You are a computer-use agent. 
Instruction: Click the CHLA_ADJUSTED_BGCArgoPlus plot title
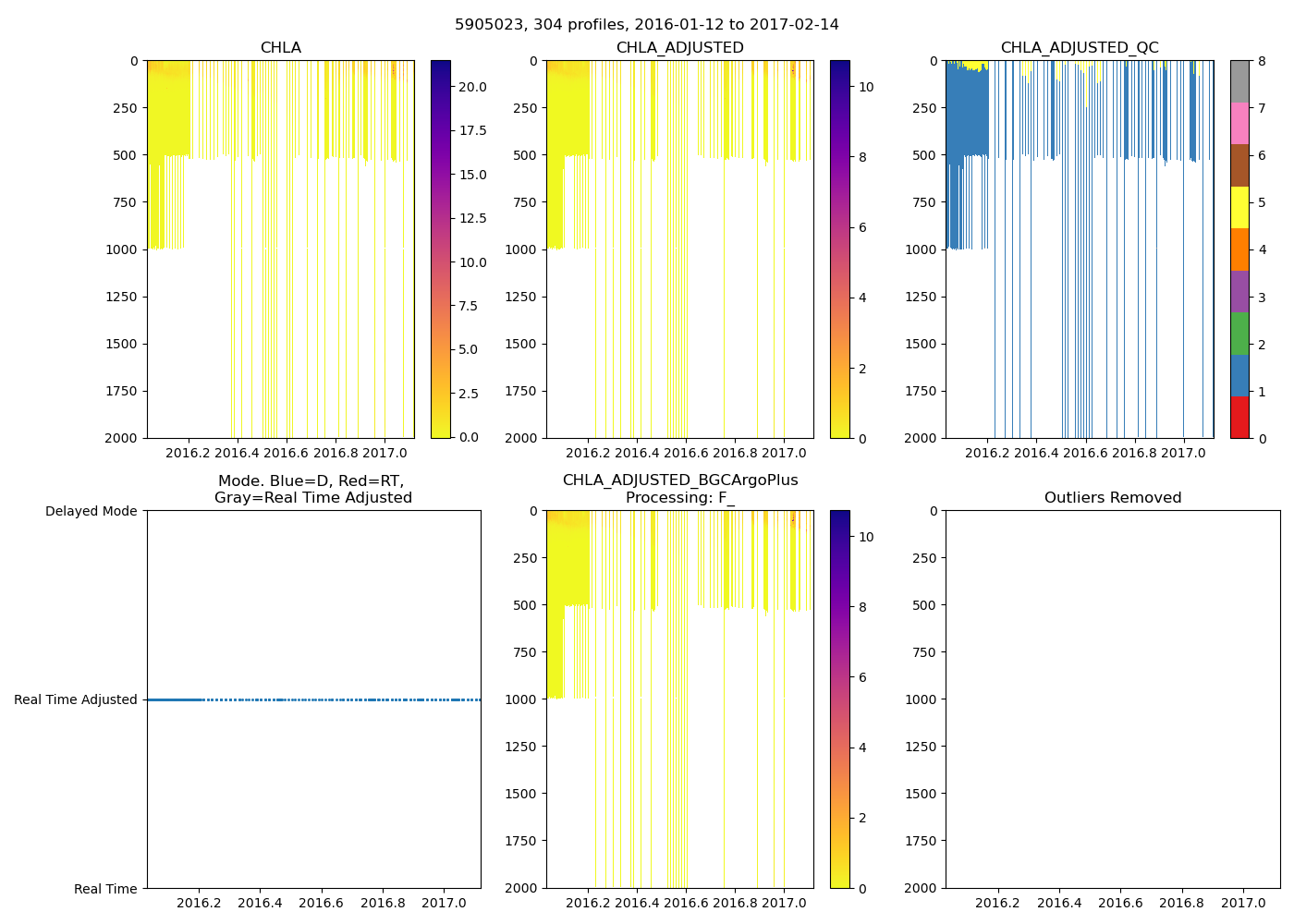pos(679,480)
